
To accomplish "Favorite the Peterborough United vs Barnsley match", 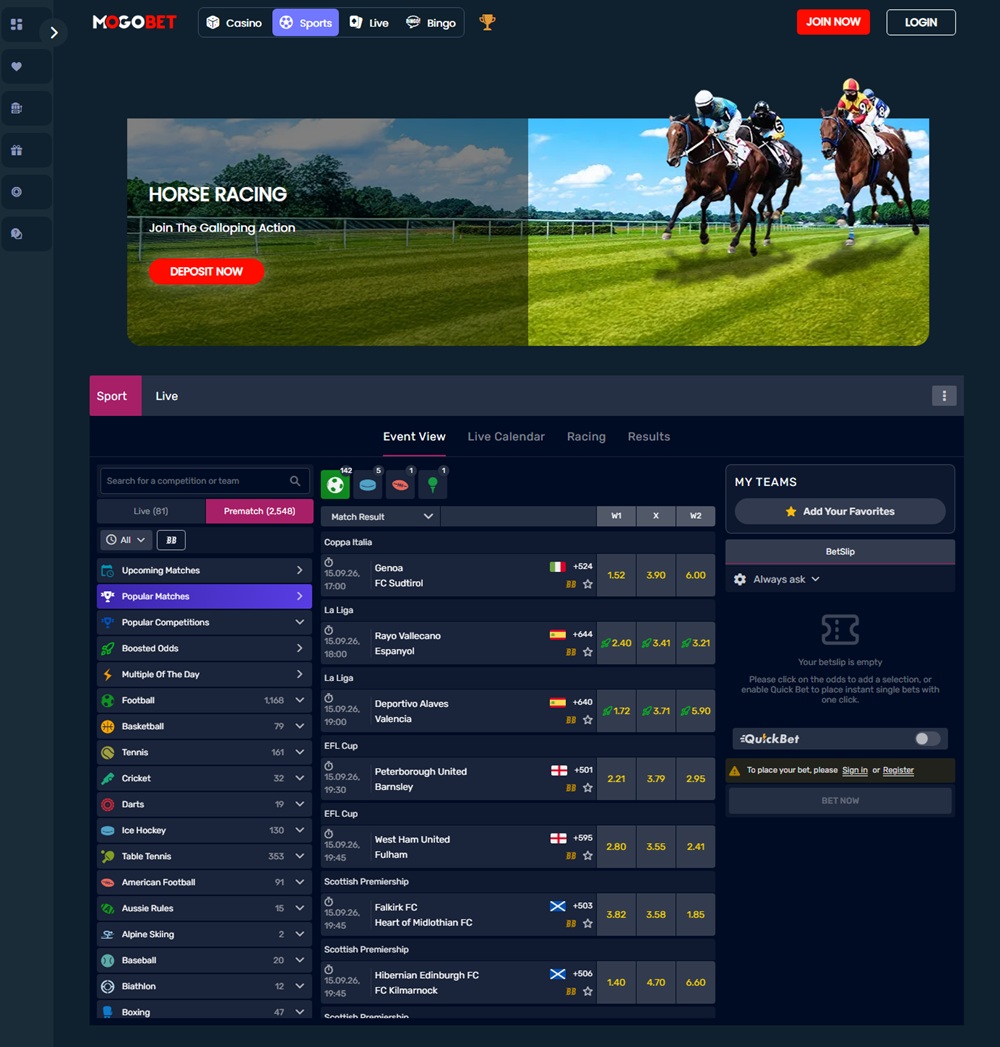I will [587, 787].
